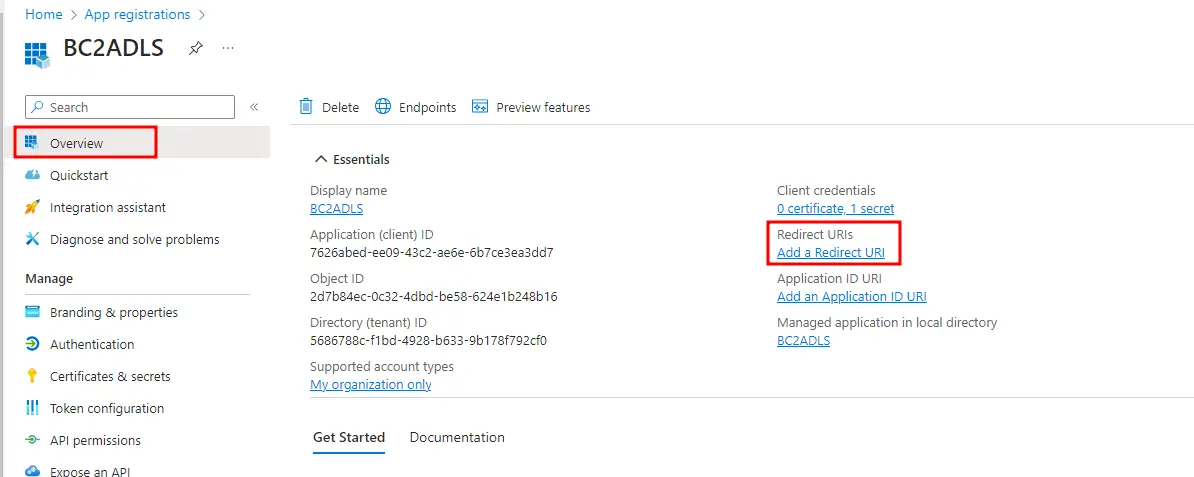
Task: Pin the BC2ADLS app registration
Action: coord(196,48)
